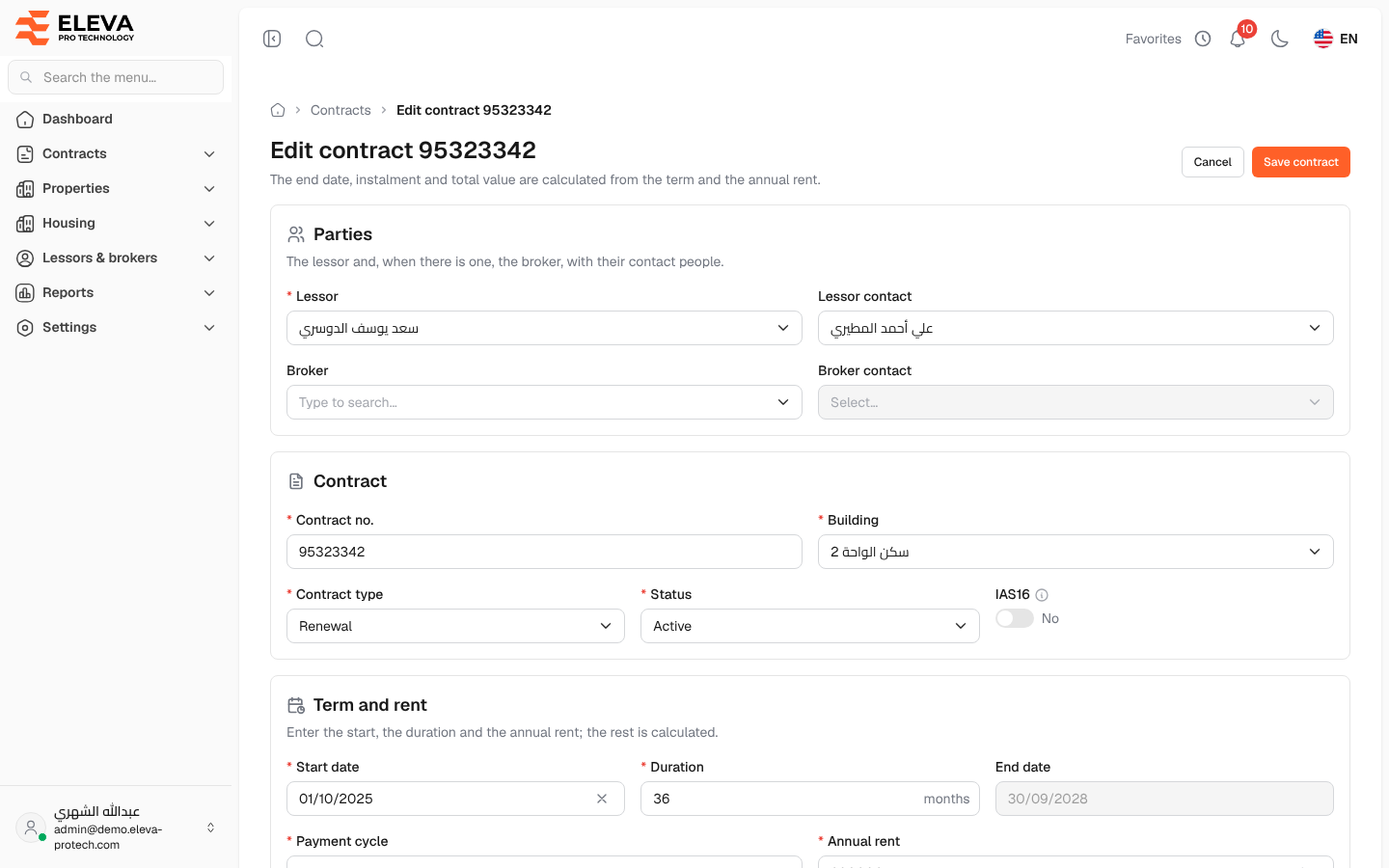Screen dimensions: 1389x868
Task: Click the Eleva Pro Technology logo
Action: [x=75, y=27]
